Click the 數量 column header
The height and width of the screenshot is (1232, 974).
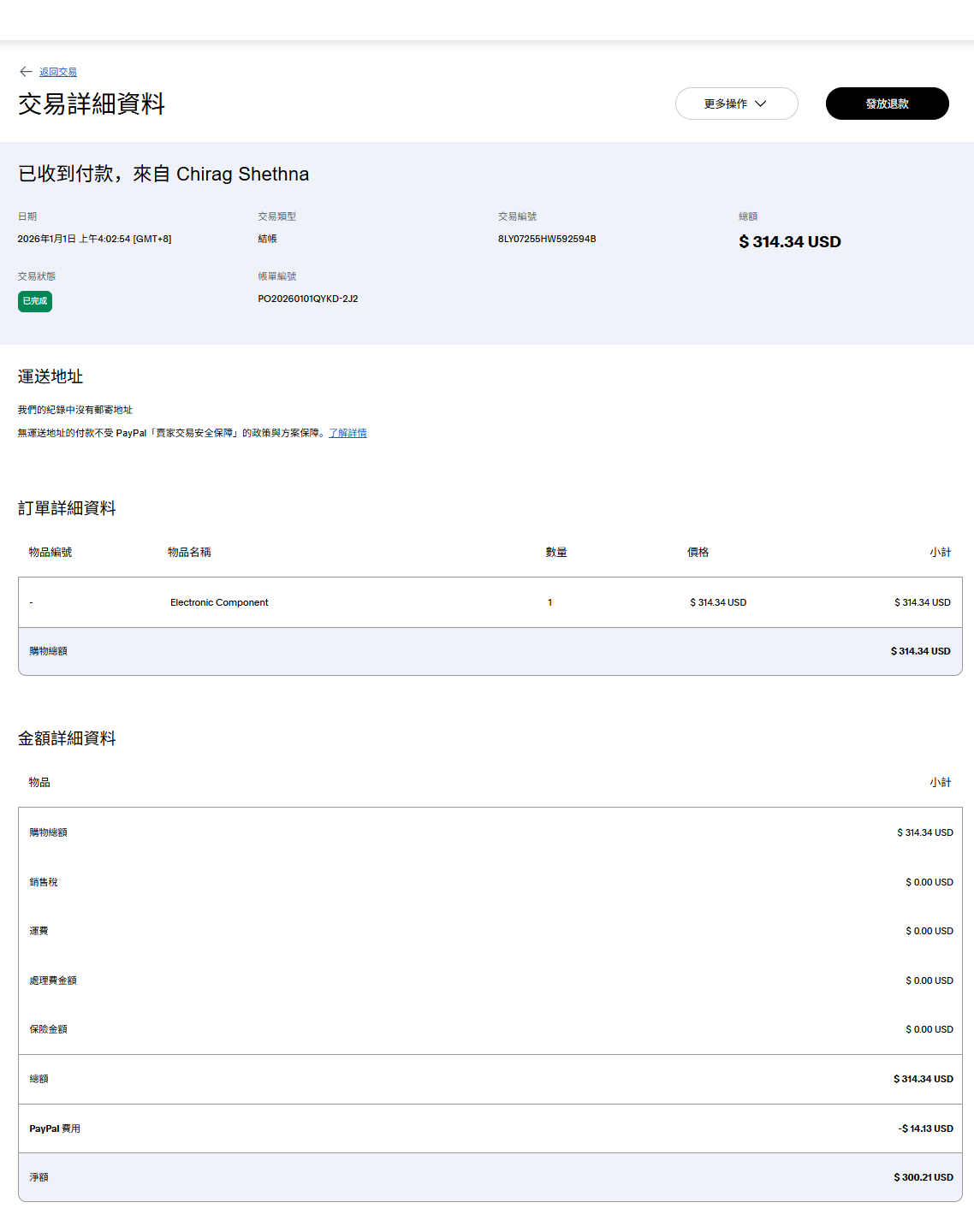[x=556, y=553]
